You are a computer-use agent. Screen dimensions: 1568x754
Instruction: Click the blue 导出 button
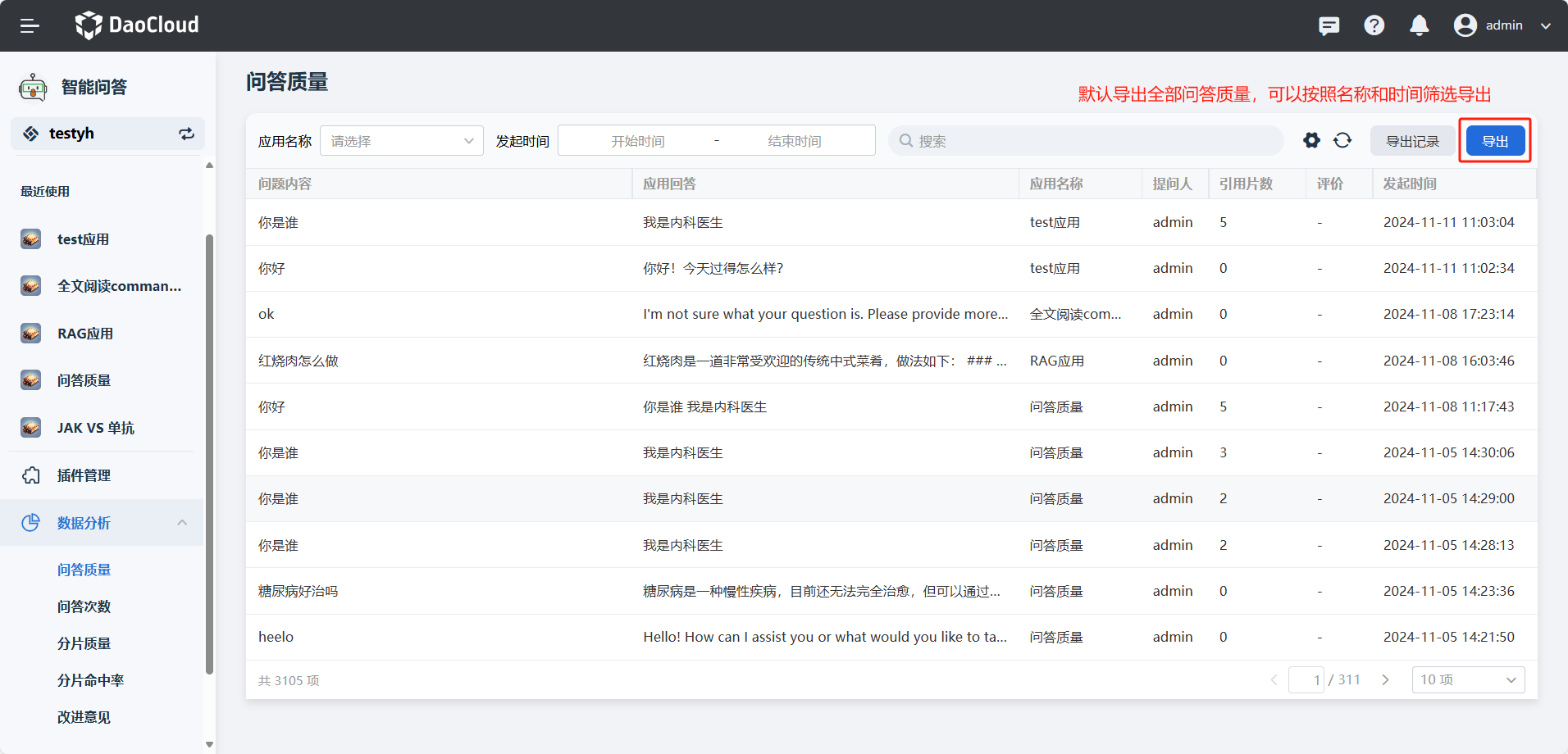point(1495,141)
